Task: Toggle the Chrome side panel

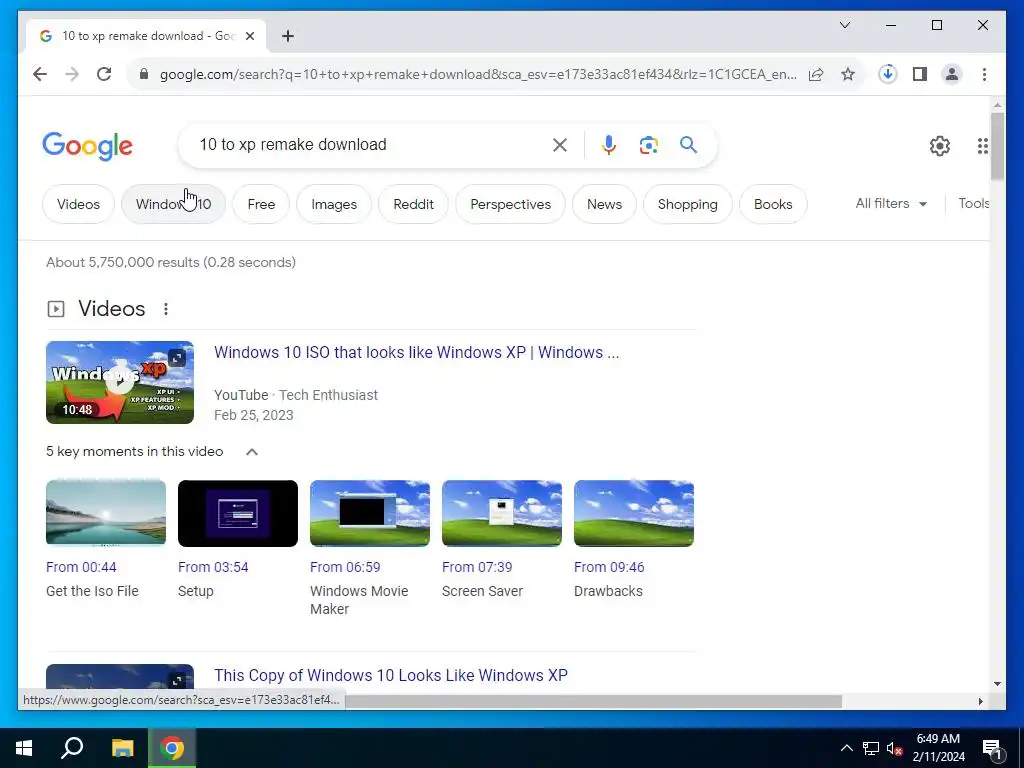Action: [920, 74]
